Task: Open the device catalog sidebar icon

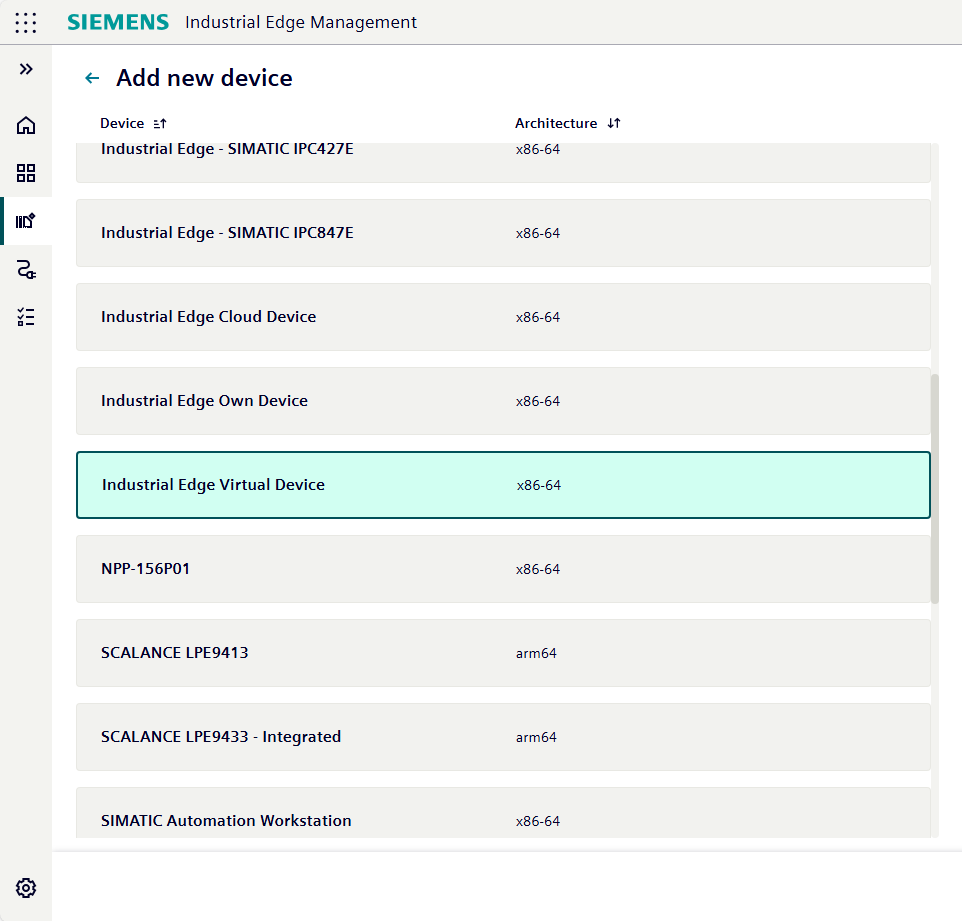Action: click(x=26, y=221)
